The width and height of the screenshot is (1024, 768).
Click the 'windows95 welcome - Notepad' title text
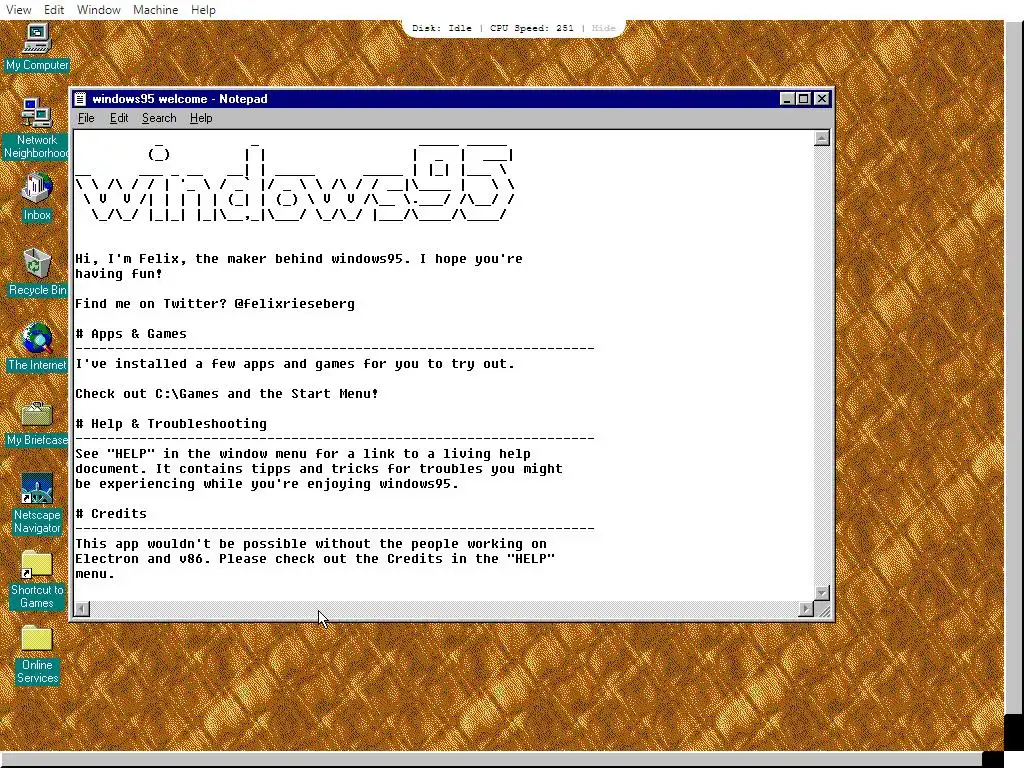point(180,99)
